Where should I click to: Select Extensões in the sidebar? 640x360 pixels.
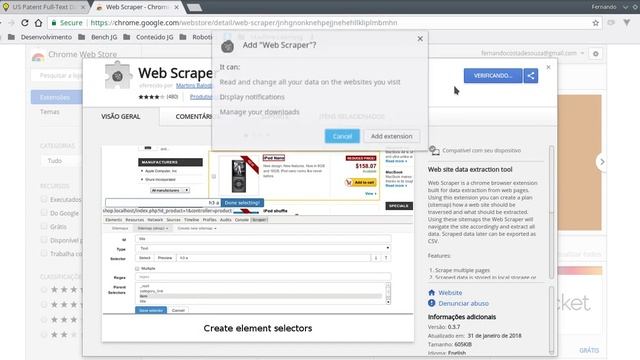point(56,97)
